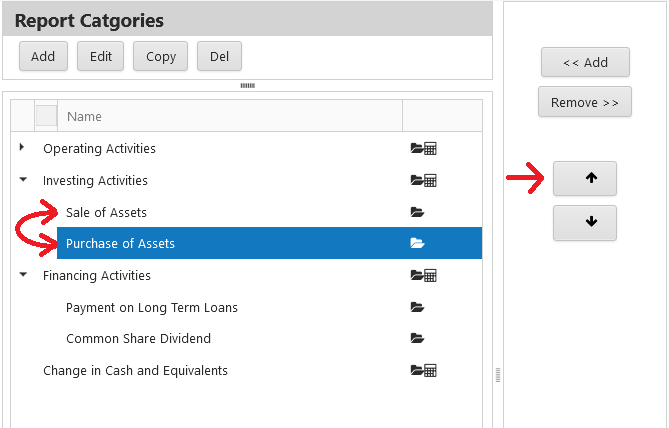Toggle the select-all checkbox in header

pyautogui.click(x=47, y=116)
